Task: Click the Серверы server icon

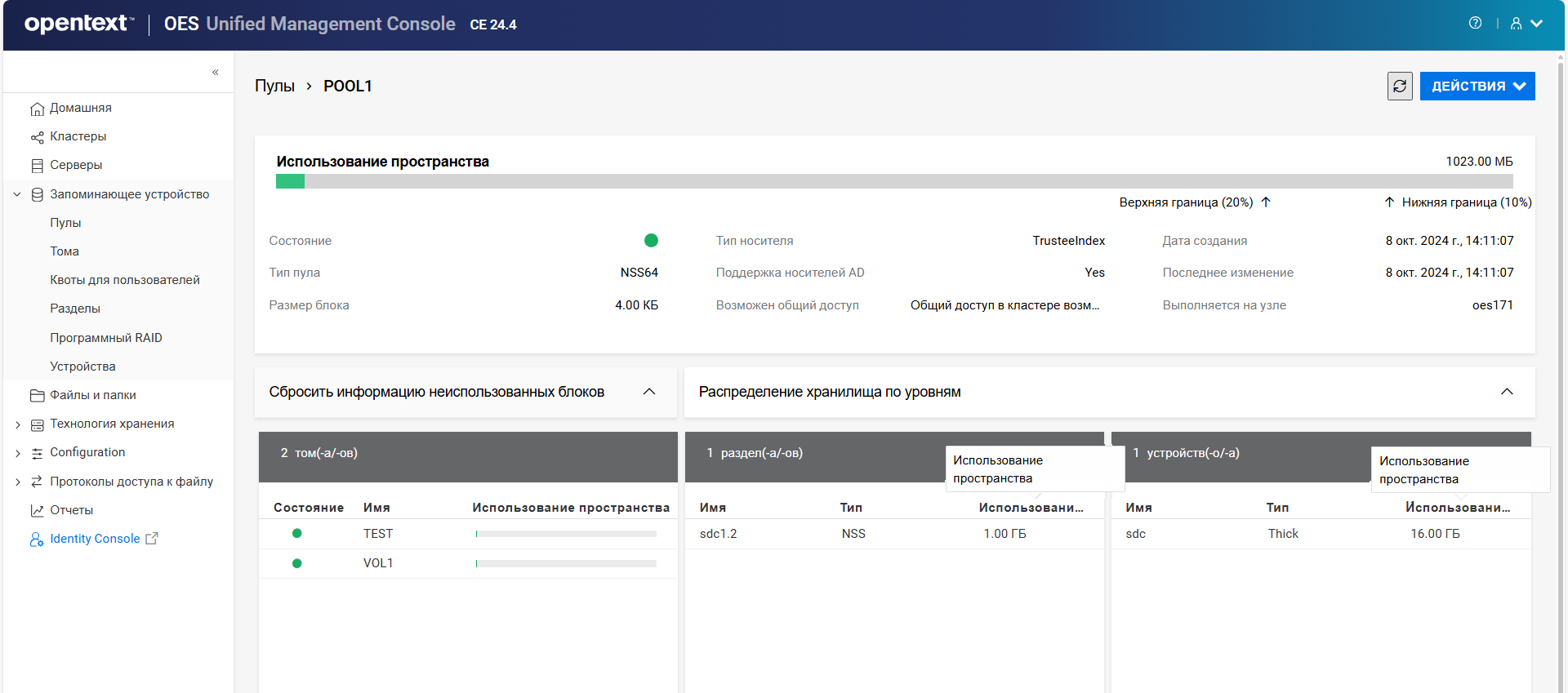Action: (x=37, y=166)
